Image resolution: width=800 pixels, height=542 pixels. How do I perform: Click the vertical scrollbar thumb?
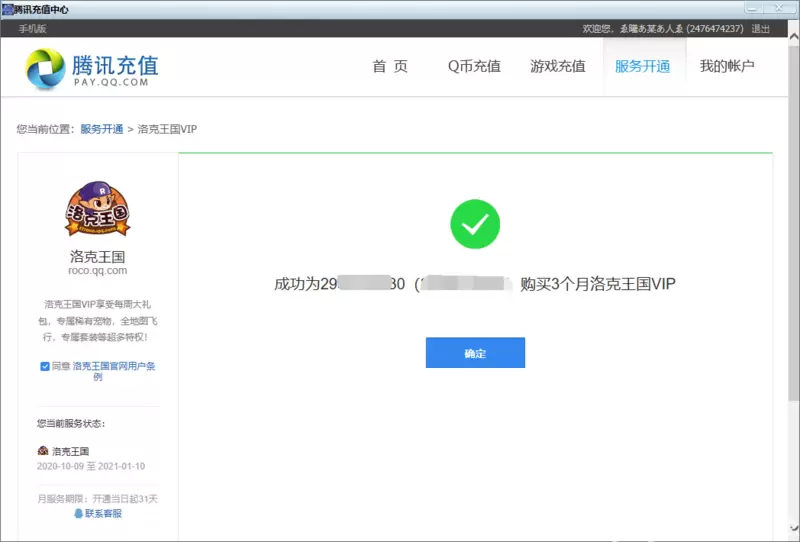(x=794, y=222)
